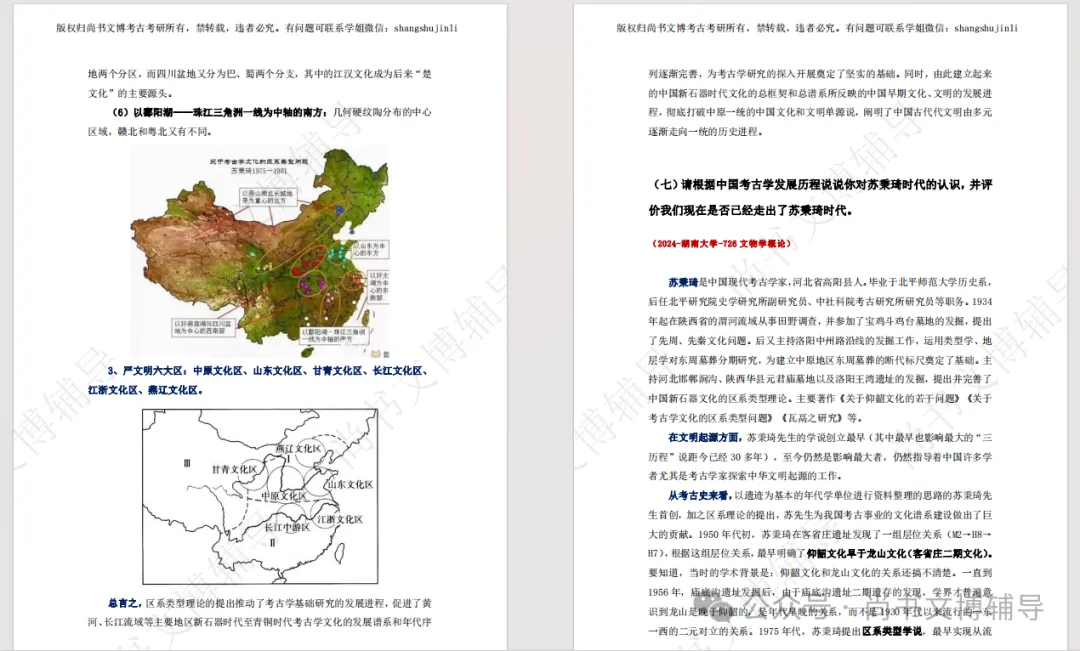Click the "中原文化区" label on the outline map
1080x651 pixels.
click(284, 496)
